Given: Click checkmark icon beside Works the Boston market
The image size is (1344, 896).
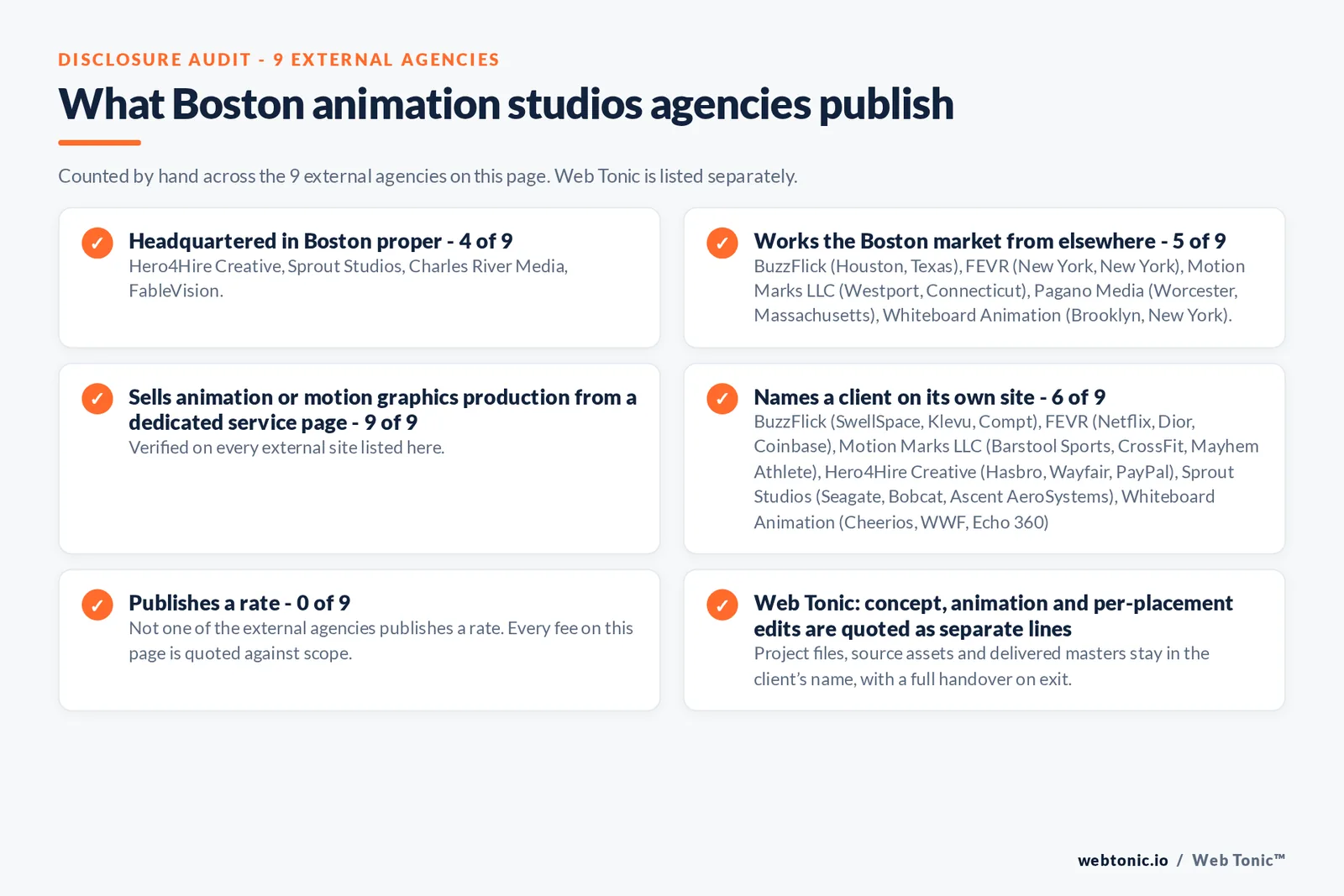Looking at the screenshot, I should click(x=722, y=243).
